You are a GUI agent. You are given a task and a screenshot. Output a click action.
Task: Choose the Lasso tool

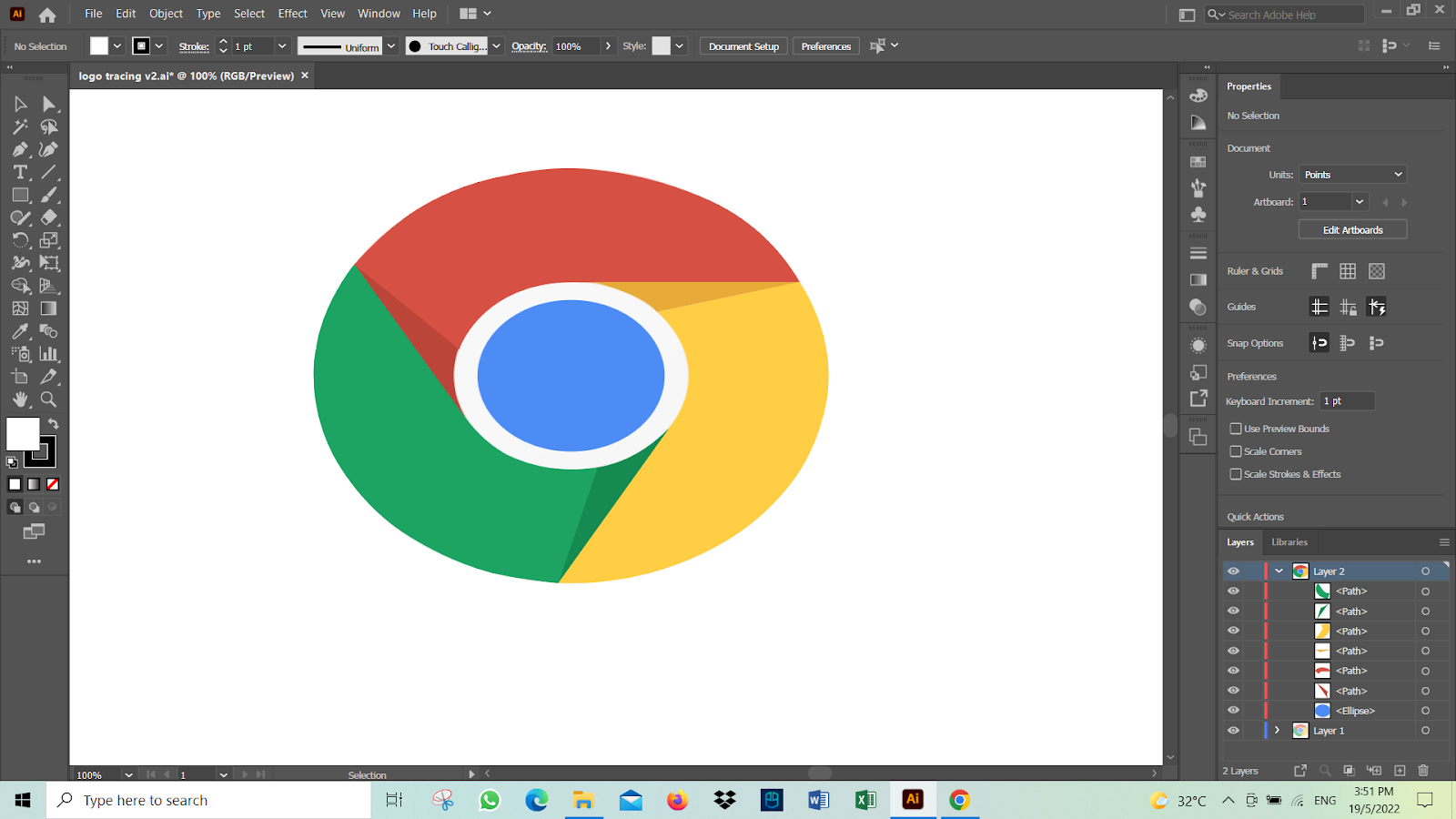pyautogui.click(x=49, y=126)
